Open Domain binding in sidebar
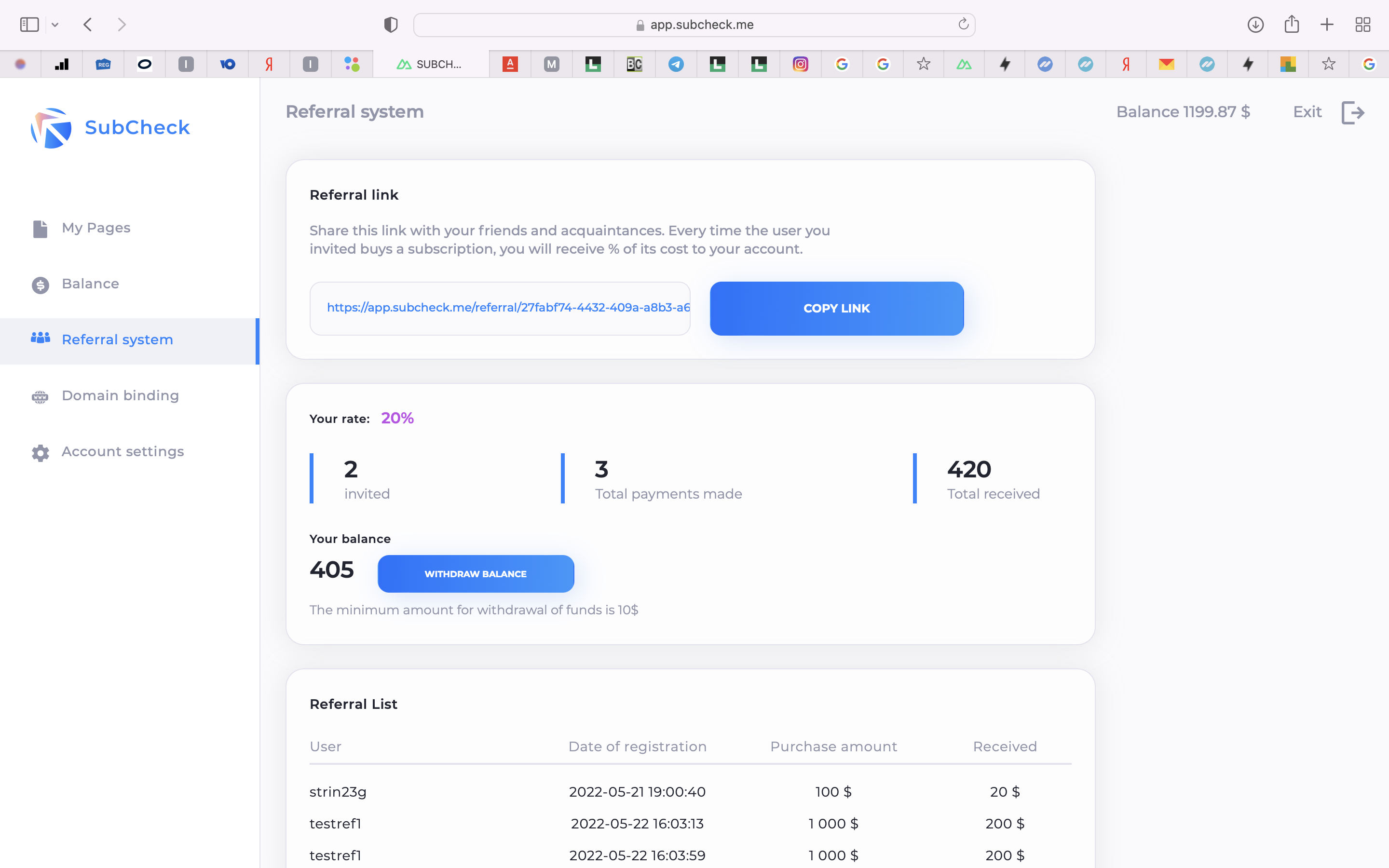The width and height of the screenshot is (1389, 868). tap(120, 395)
